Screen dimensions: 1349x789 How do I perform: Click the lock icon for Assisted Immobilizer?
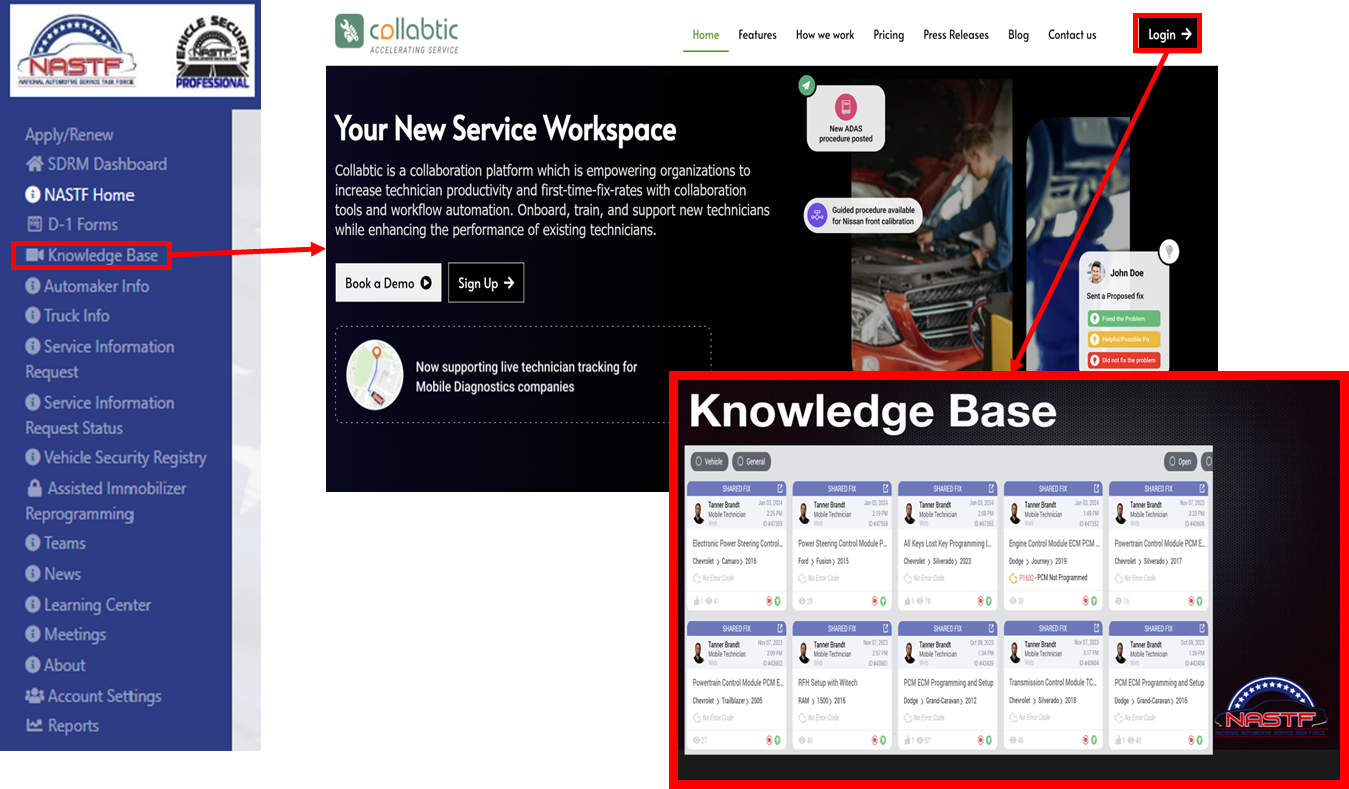pyautogui.click(x=35, y=489)
